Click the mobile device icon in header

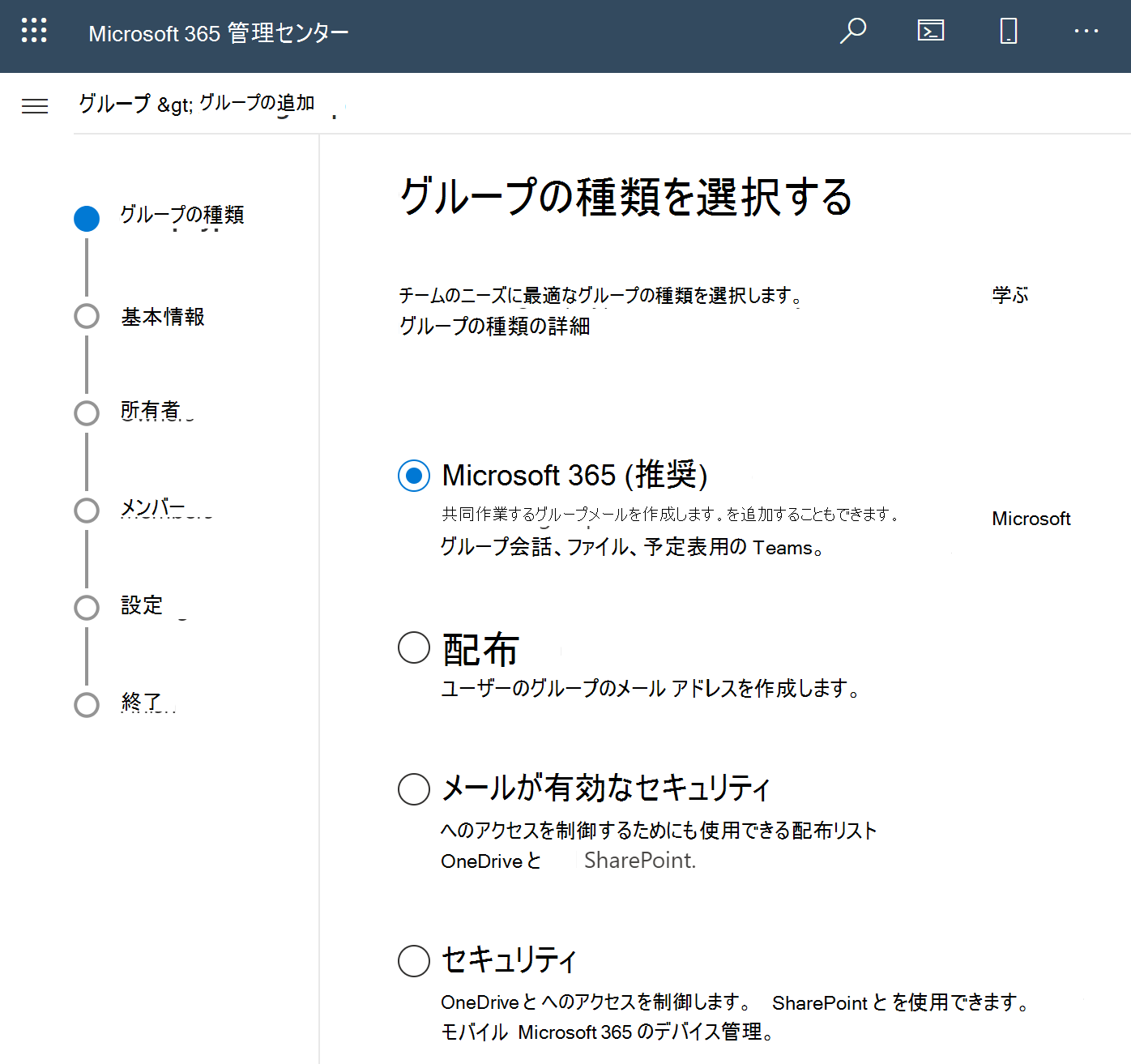pos(1009,32)
